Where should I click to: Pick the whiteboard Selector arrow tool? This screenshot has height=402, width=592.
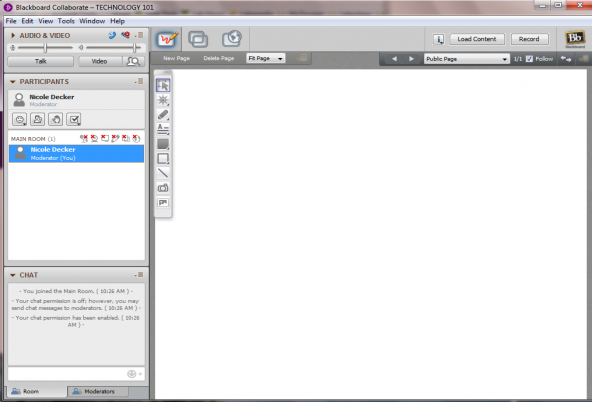pyautogui.click(x=163, y=85)
